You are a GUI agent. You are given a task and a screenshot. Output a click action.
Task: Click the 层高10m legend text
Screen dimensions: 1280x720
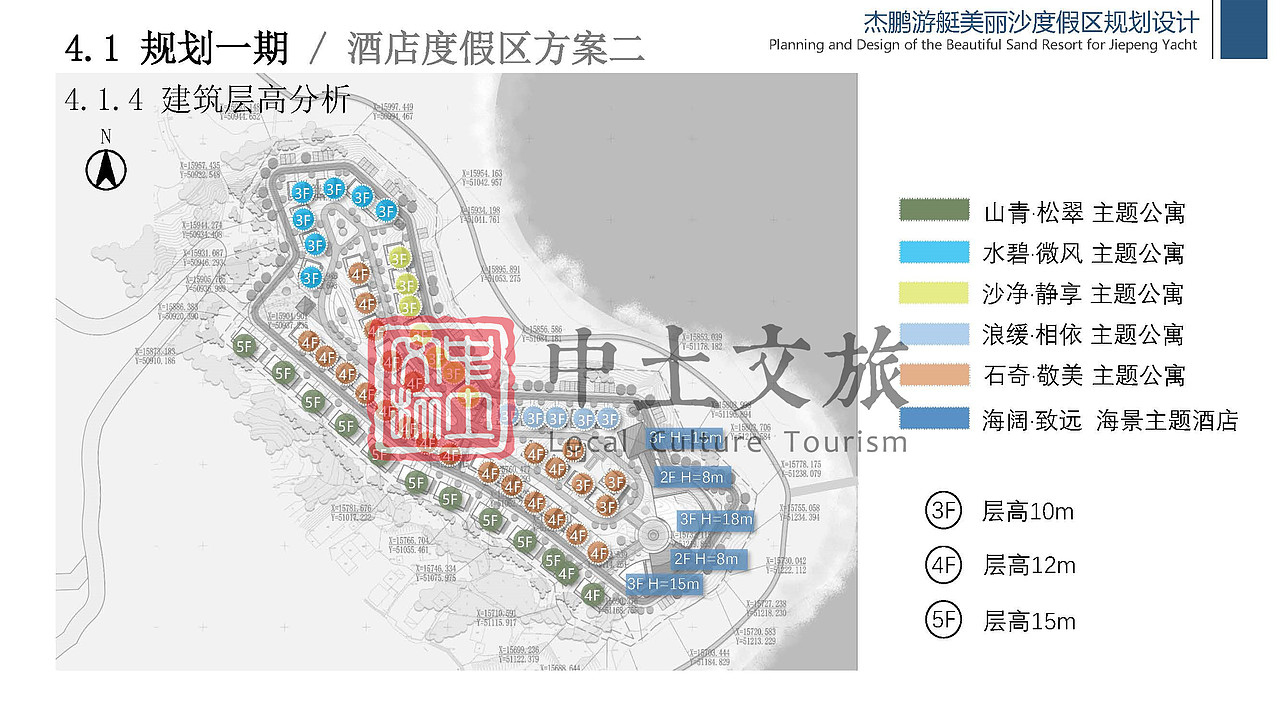click(1028, 512)
